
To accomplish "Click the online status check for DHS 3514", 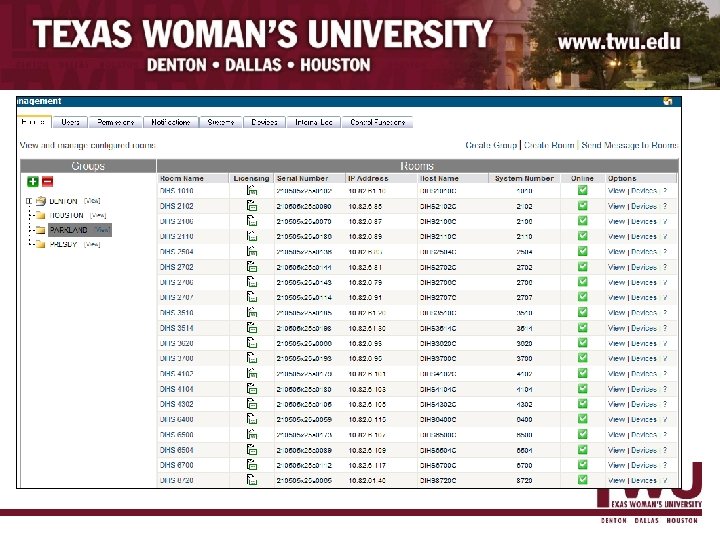I will (582, 327).
